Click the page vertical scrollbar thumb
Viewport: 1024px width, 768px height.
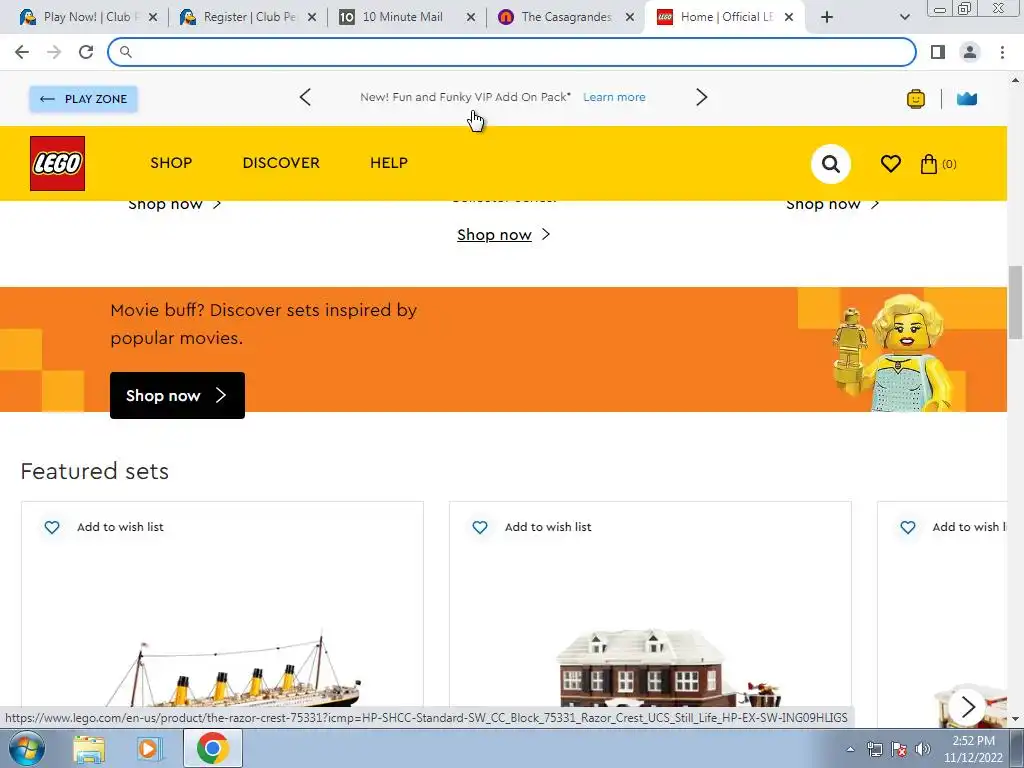point(1015,302)
